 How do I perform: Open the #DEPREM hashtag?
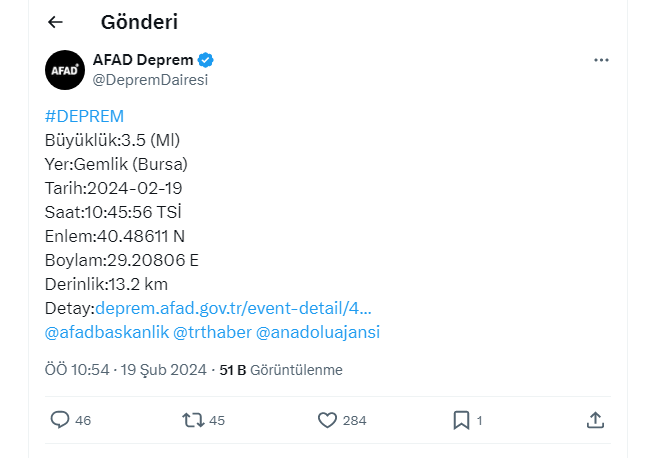[84, 116]
